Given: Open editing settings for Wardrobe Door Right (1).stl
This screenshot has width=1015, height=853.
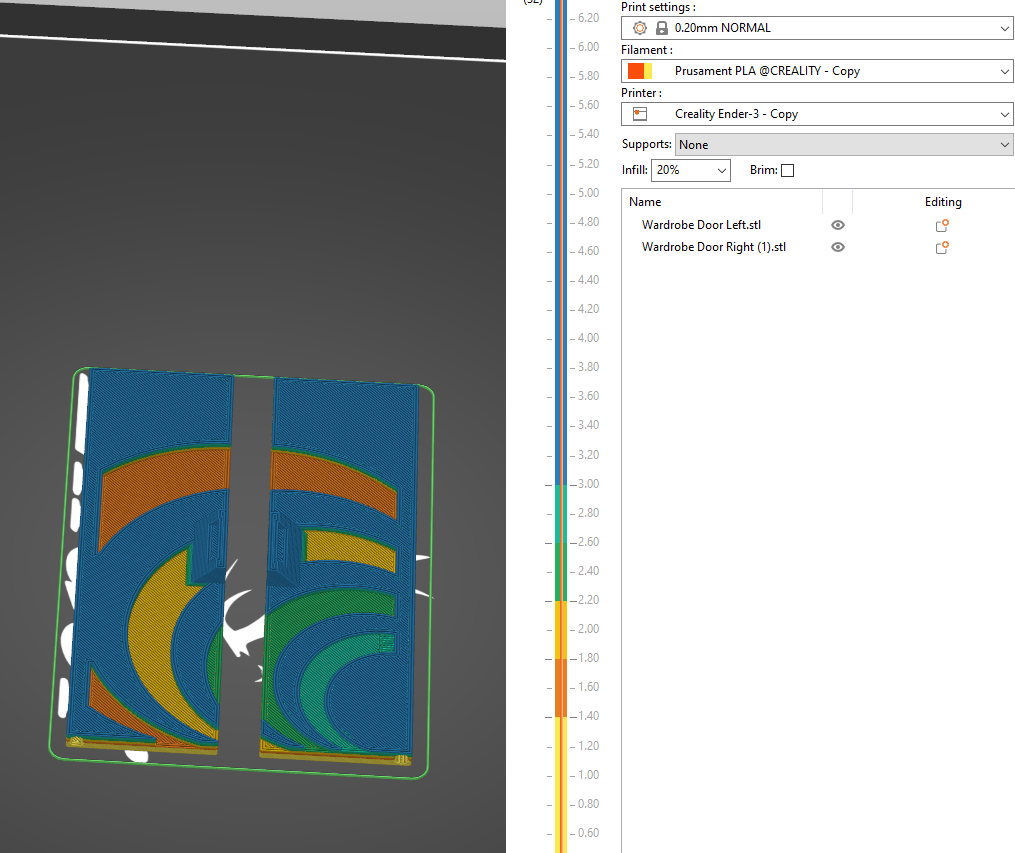Looking at the screenshot, I should click(941, 247).
